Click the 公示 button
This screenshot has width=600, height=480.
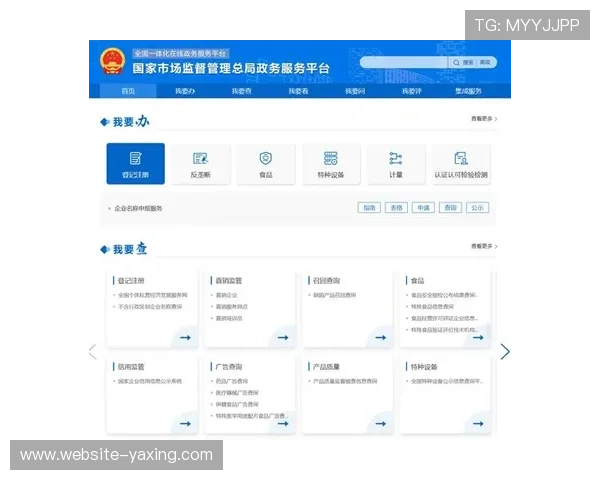tap(478, 208)
